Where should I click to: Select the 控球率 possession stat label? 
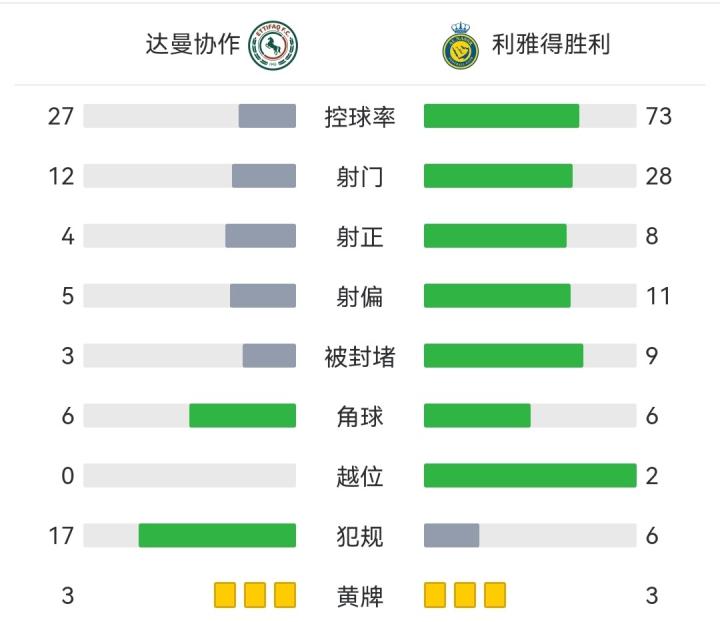(x=360, y=117)
